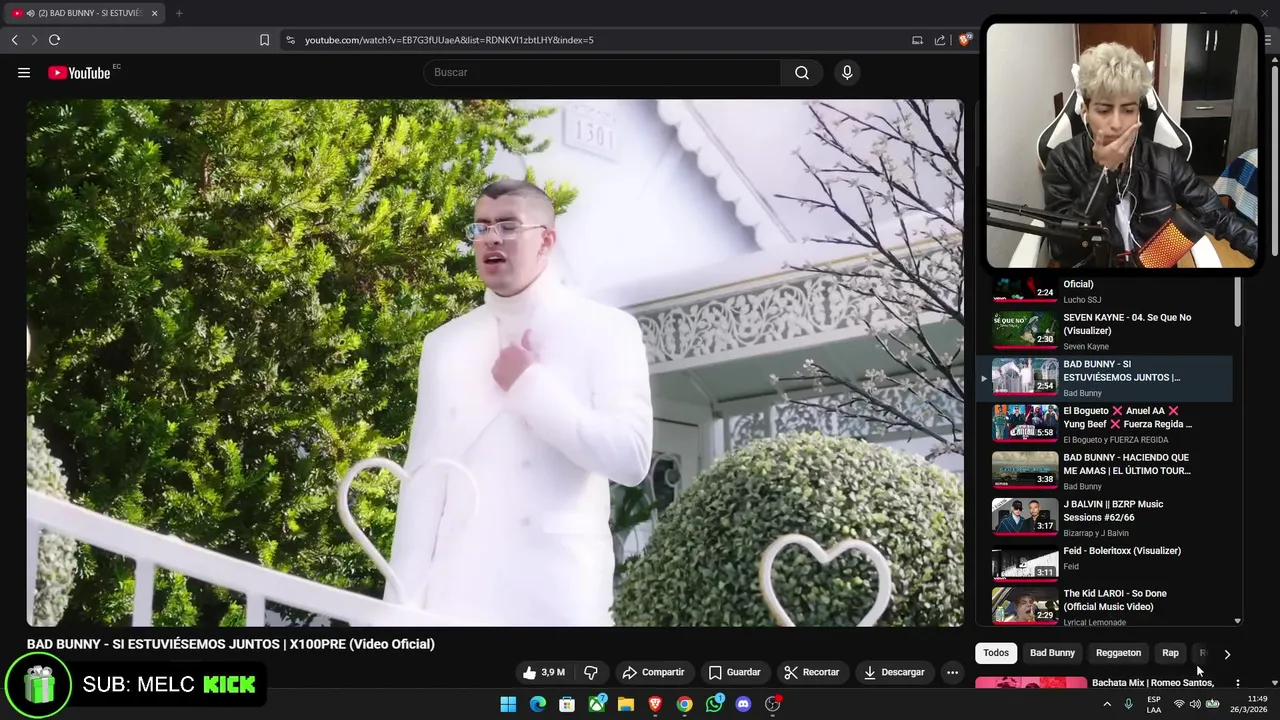The image size is (1280, 720).
Task: Open Google Chrome from taskbar
Action: 684,704
